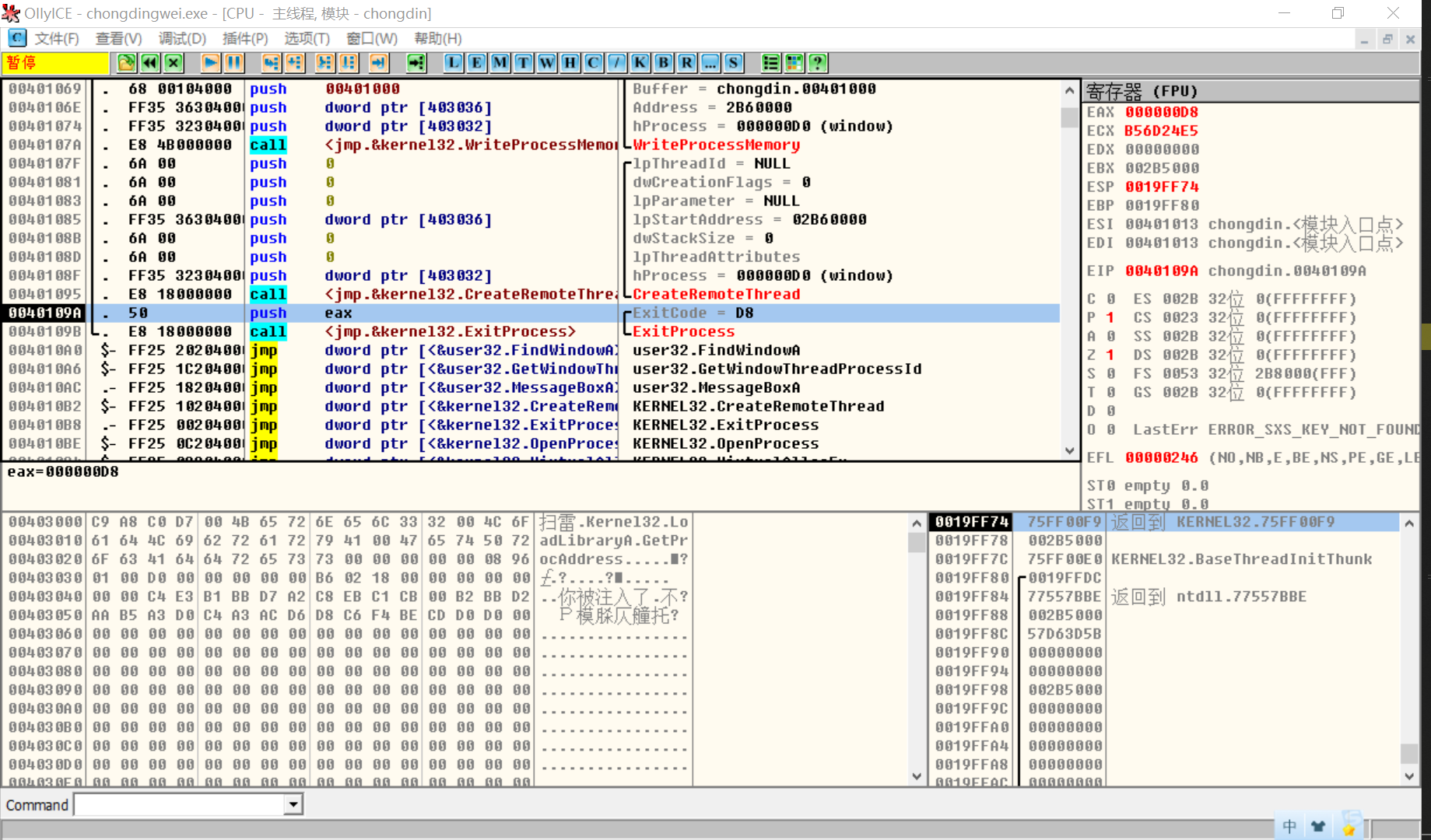Click disassembly pane scrollbar up arrow
The image size is (1431, 840).
(x=1070, y=91)
